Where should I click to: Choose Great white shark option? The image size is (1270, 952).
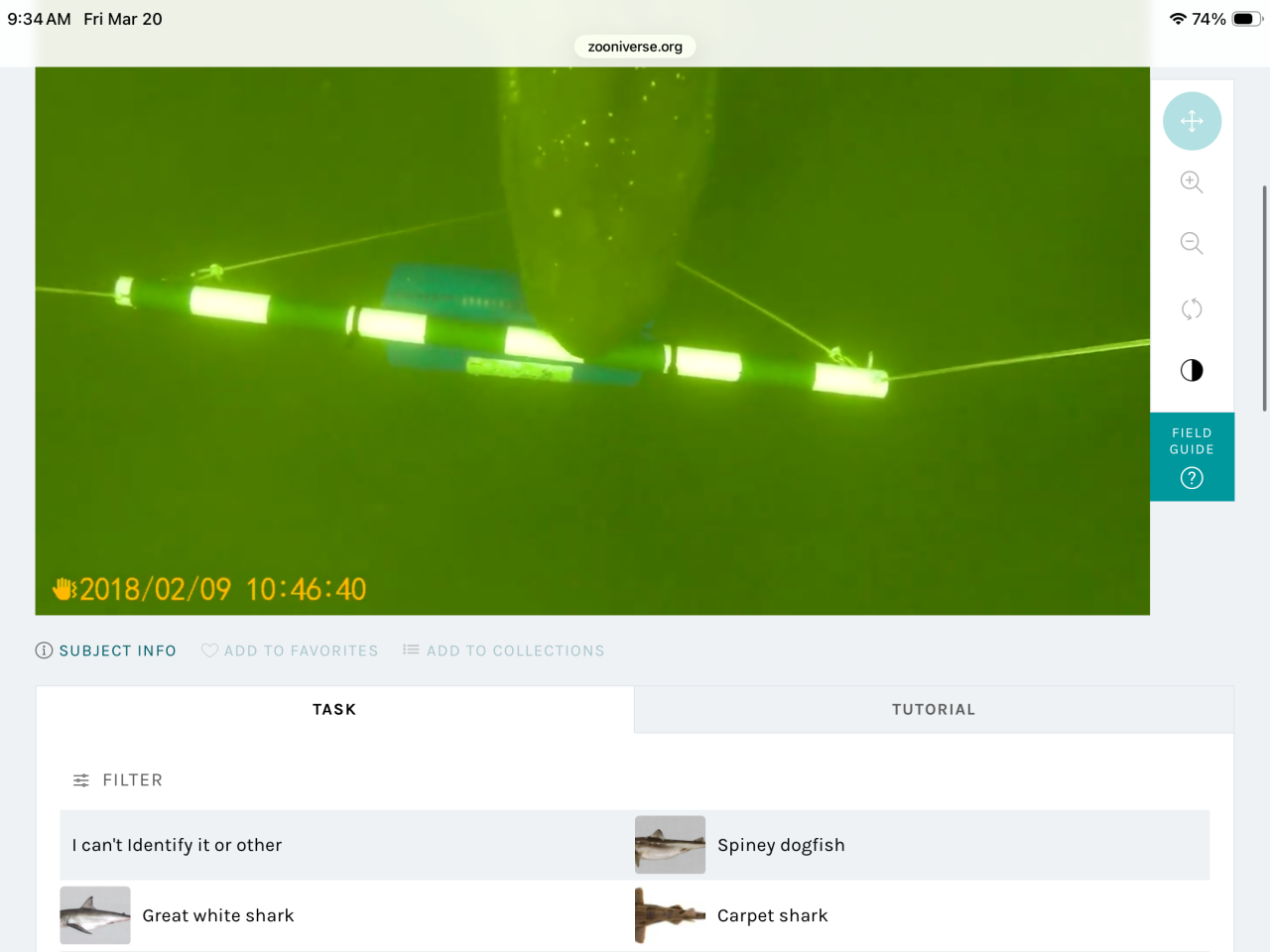click(x=347, y=915)
